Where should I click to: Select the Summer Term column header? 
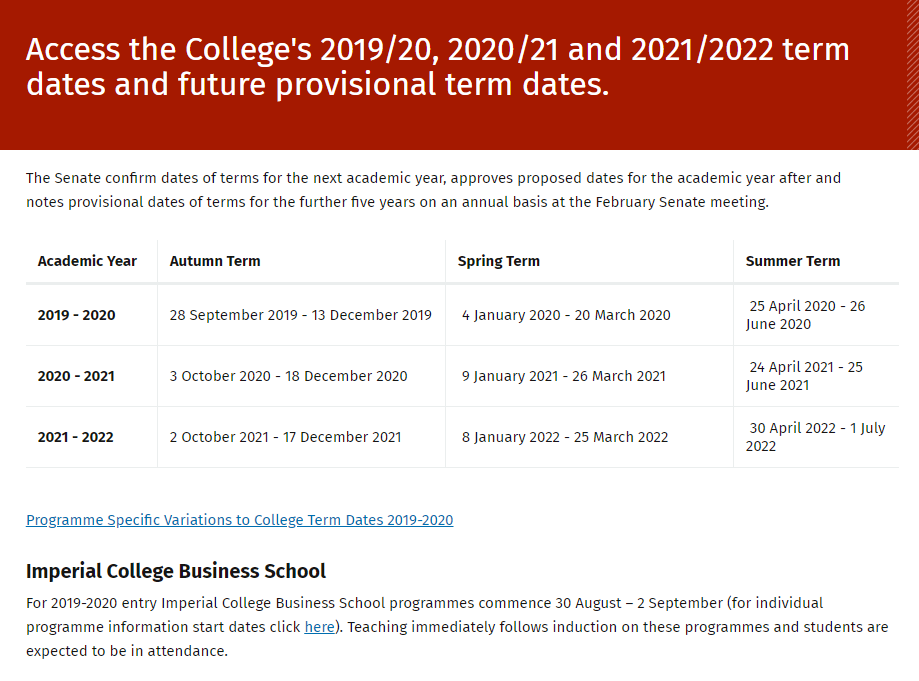tap(793, 261)
